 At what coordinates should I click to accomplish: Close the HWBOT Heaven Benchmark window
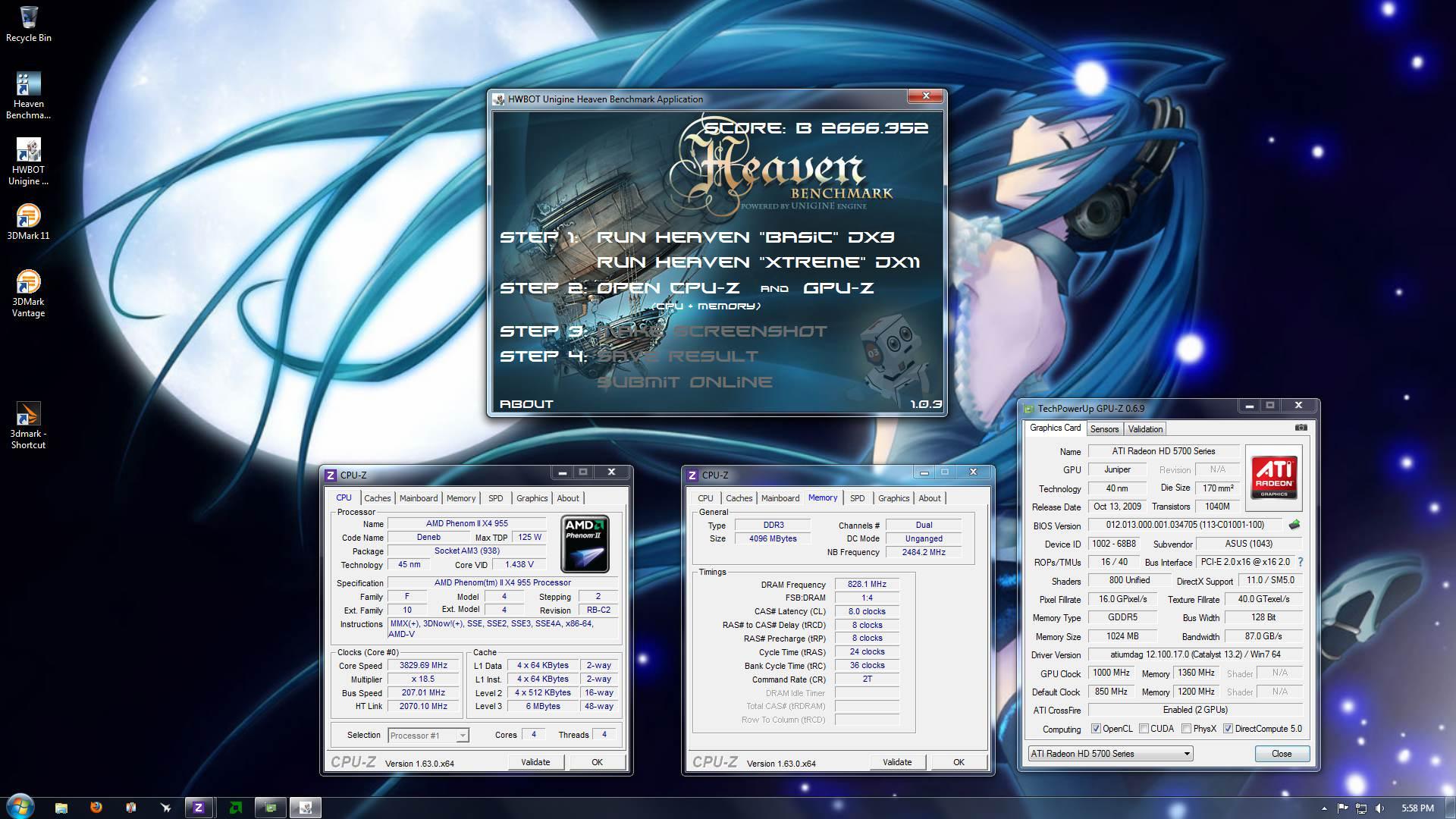[x=926, y=96]
